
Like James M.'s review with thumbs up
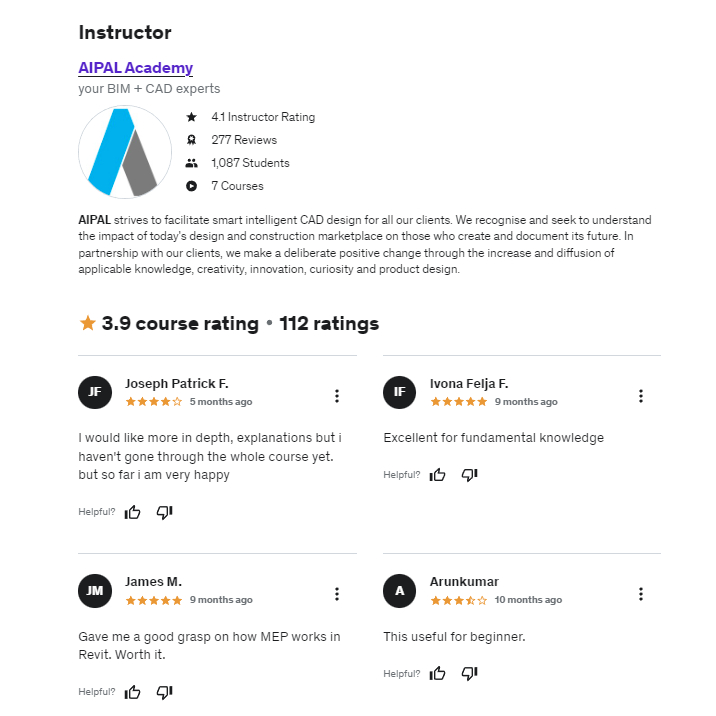pos(133,692)
